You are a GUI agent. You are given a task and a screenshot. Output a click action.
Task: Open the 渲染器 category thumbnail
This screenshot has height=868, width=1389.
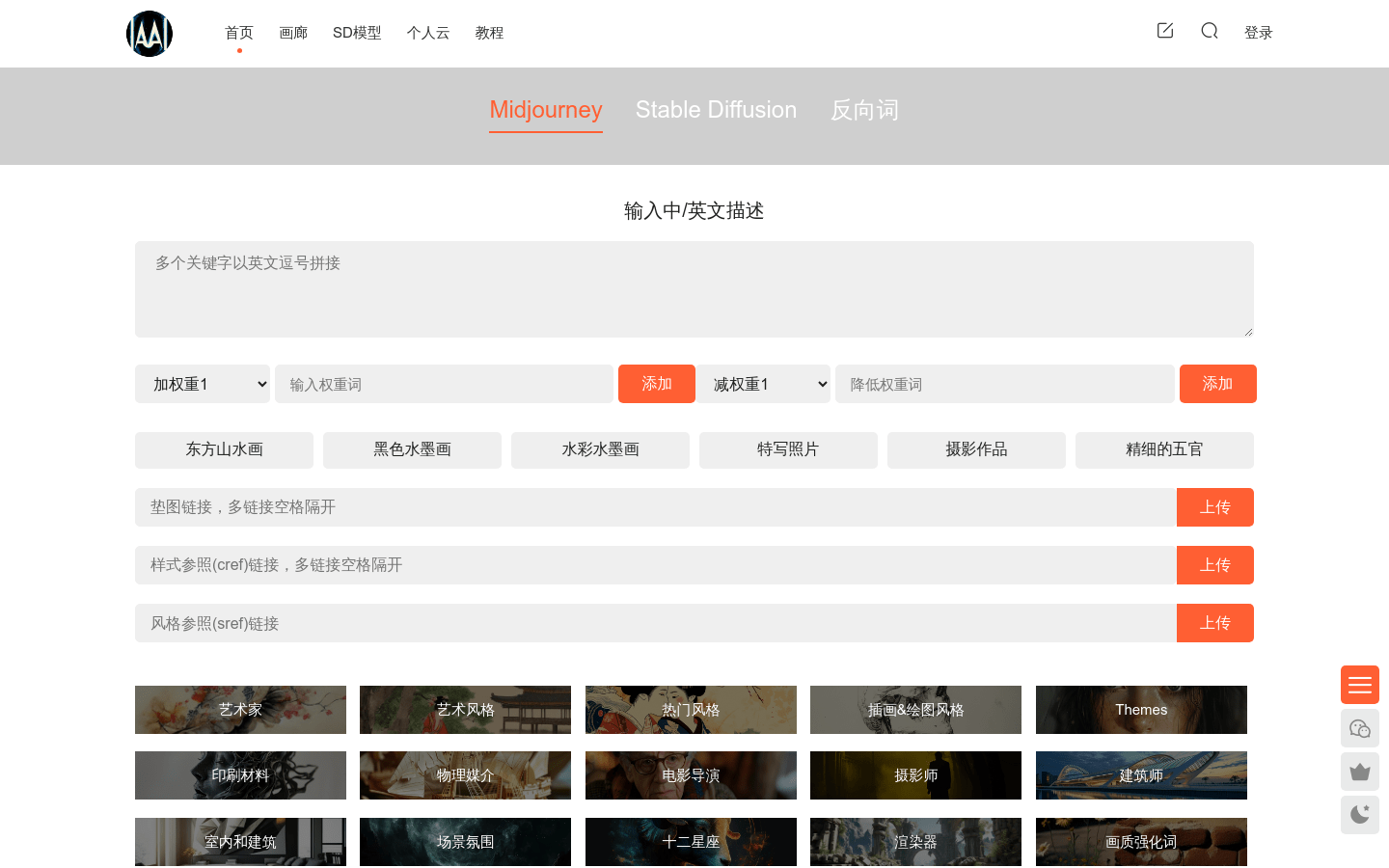click(x=915, y=842)
